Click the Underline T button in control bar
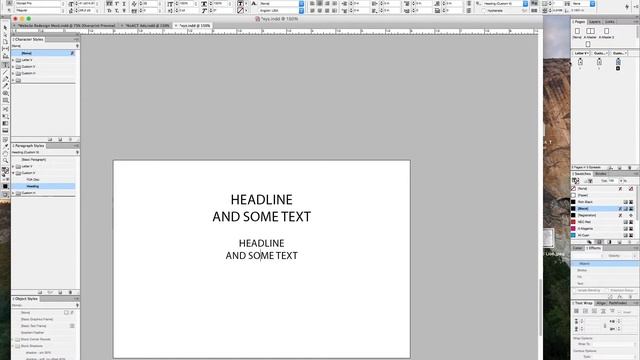Viewport: 640px width, 360px height. pyautogui.click(x=124, y=4)
